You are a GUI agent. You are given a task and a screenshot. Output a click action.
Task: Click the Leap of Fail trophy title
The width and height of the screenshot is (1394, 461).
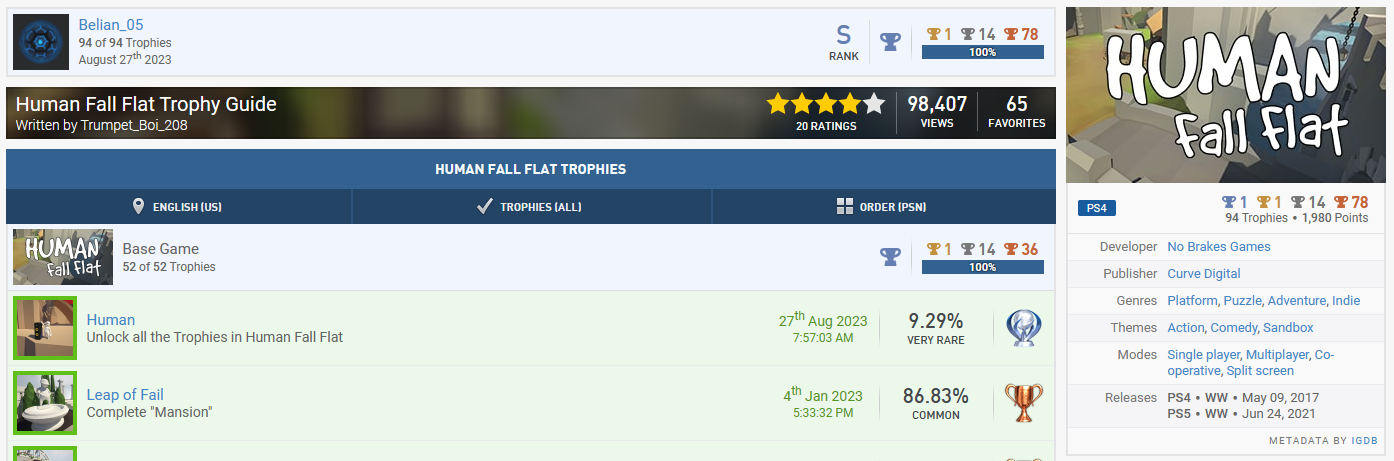coord(125,395)
